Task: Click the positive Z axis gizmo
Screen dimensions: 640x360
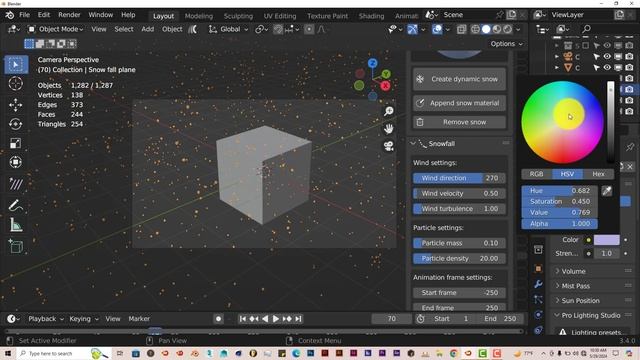Action: pos(372,63)
